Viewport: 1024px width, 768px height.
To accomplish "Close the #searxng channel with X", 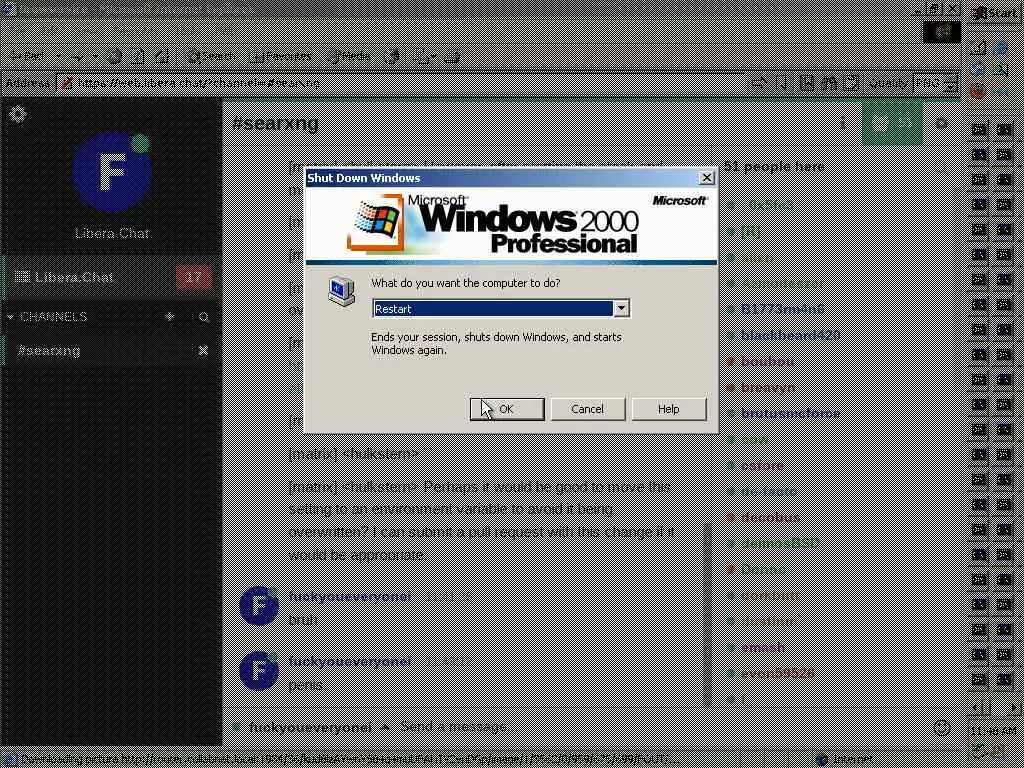I will (x=203, y=351).
